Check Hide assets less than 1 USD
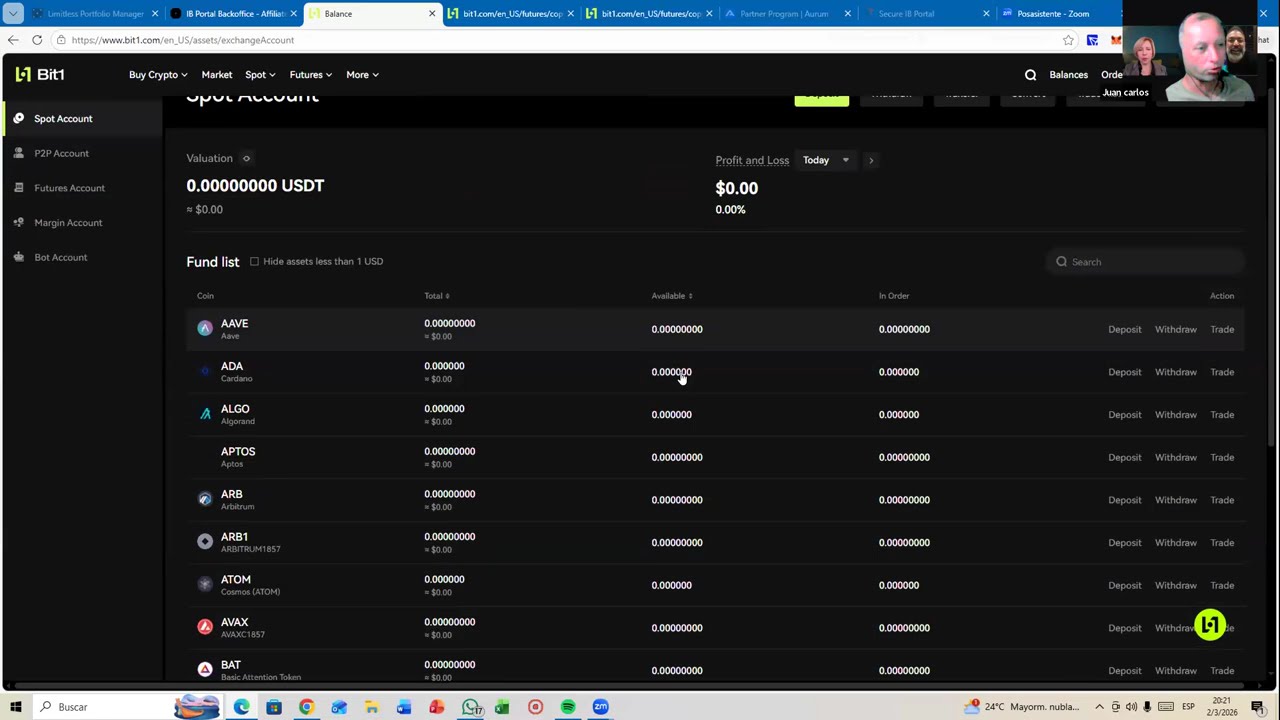 click(x=254, y=261)
